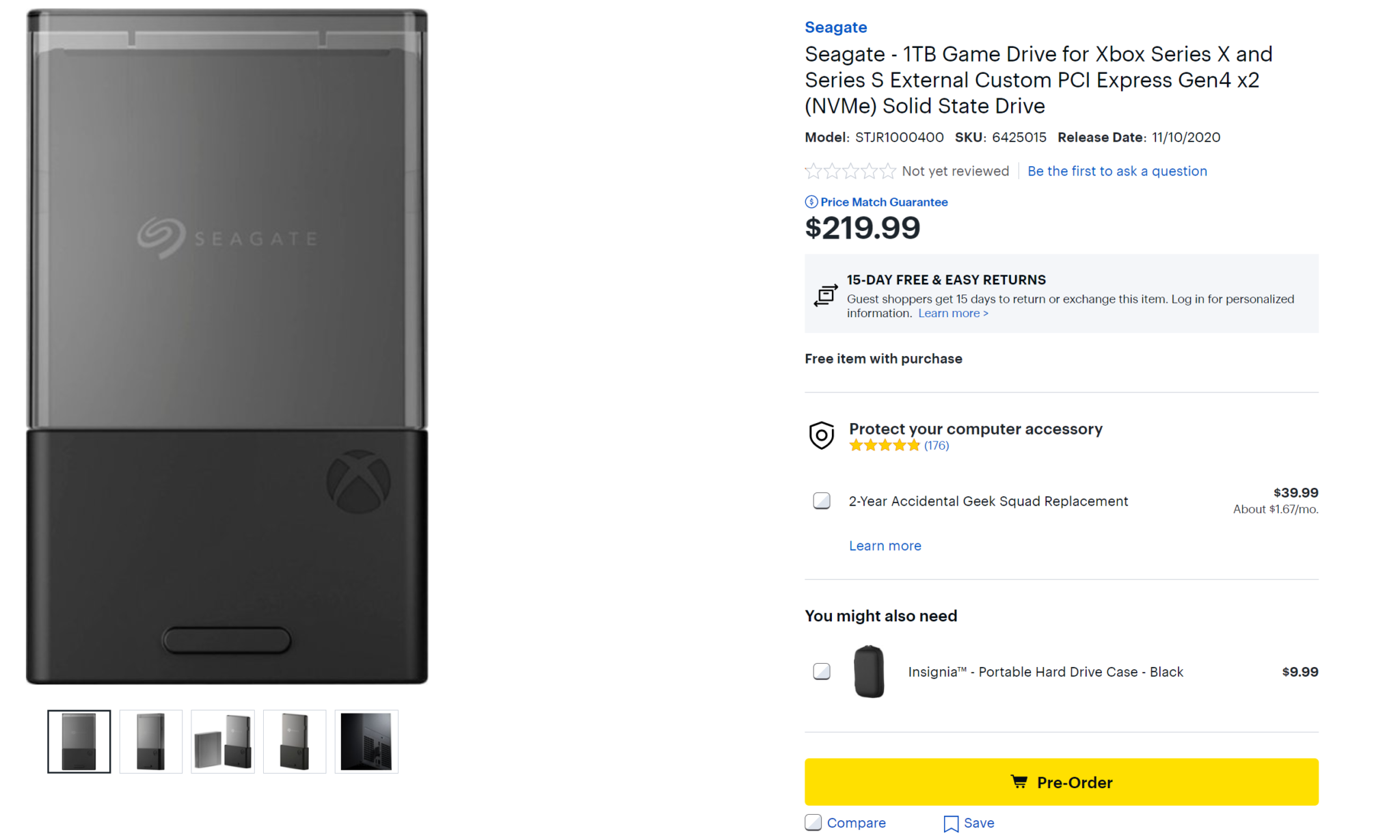
Task: Enable the Compare checkbox
Action: 813,823
